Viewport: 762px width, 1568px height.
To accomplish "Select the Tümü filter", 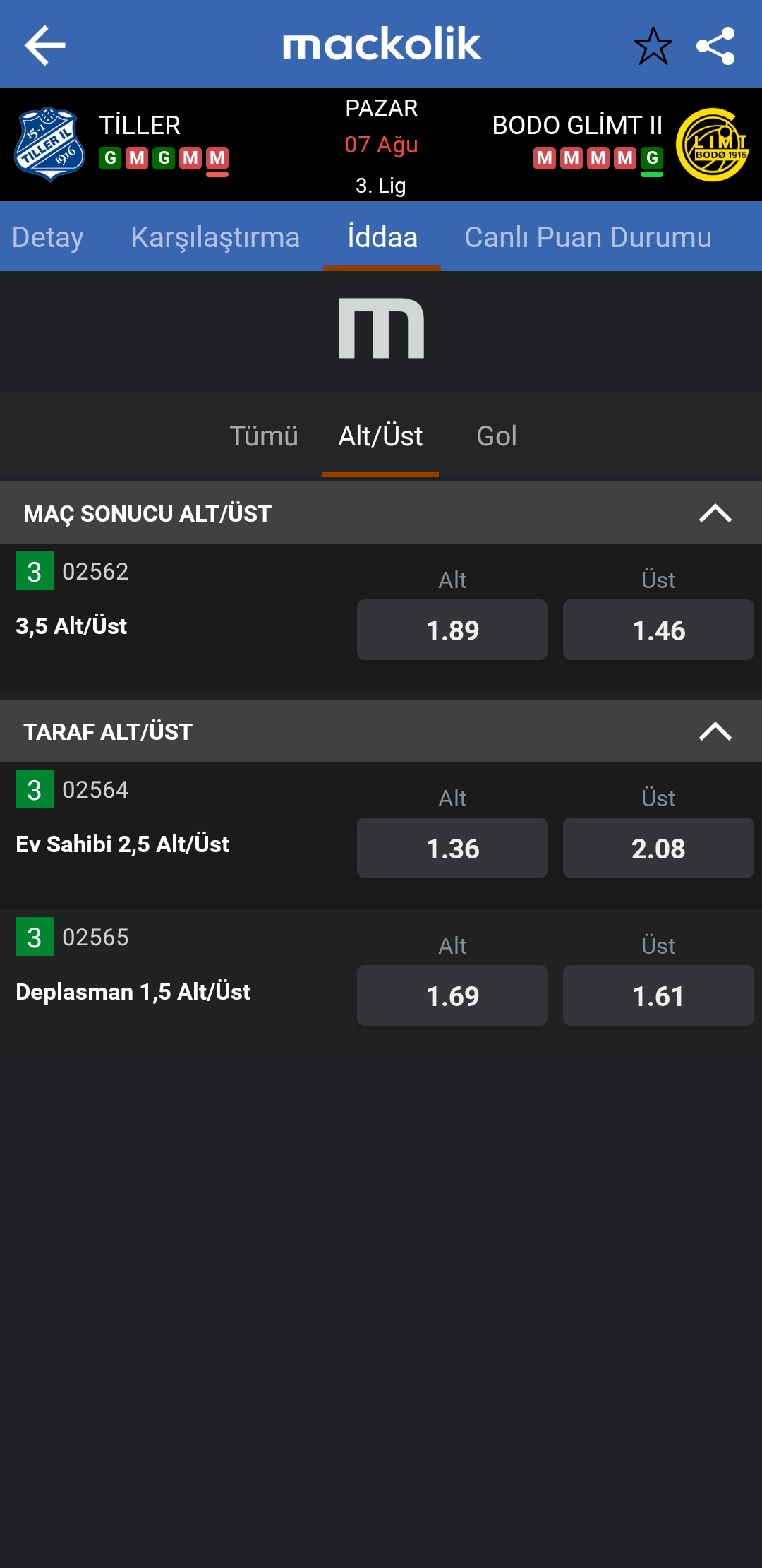I will click(264, 436).
